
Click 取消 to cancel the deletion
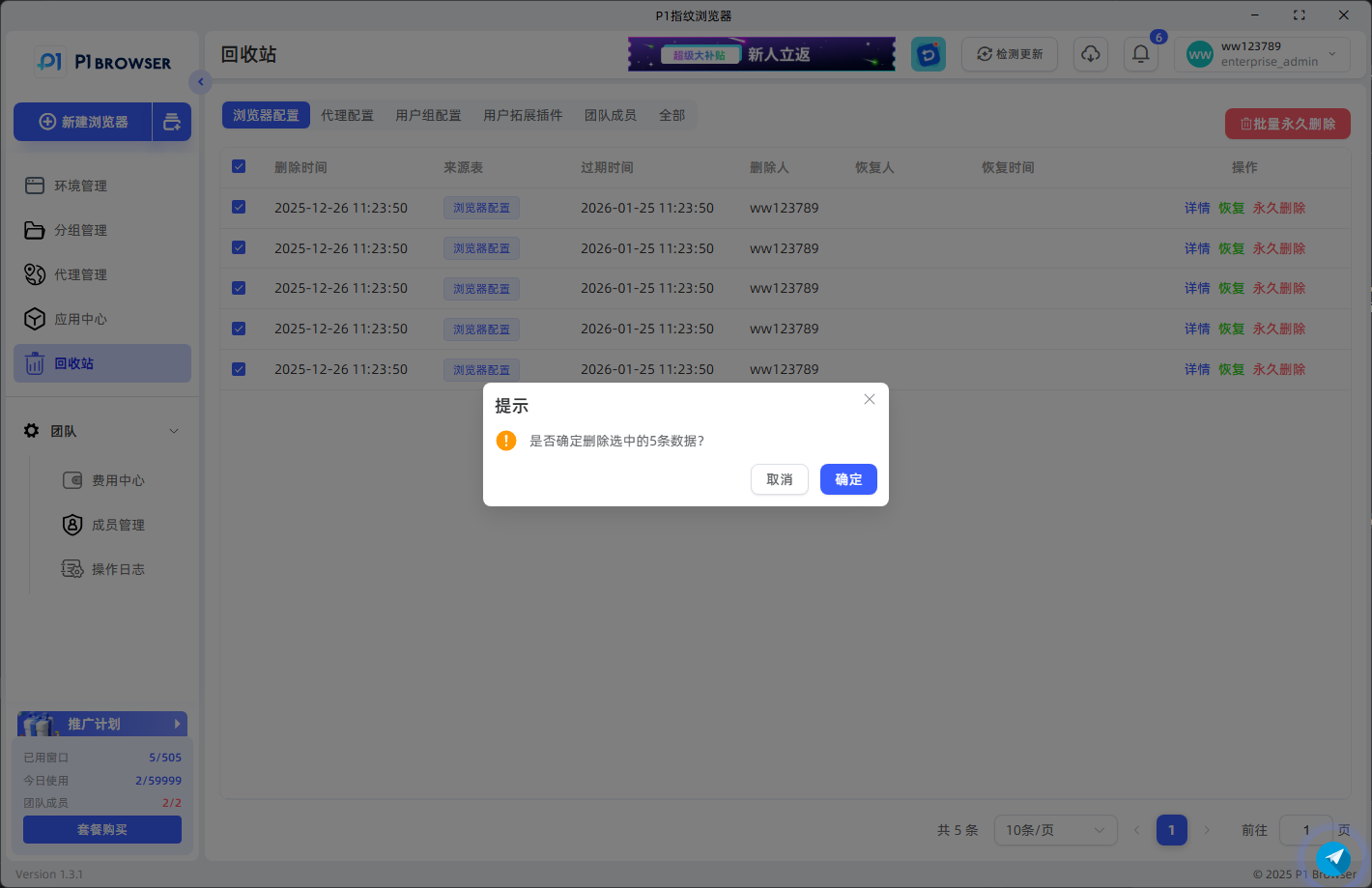pyautogui.click(x=779, y=479)
